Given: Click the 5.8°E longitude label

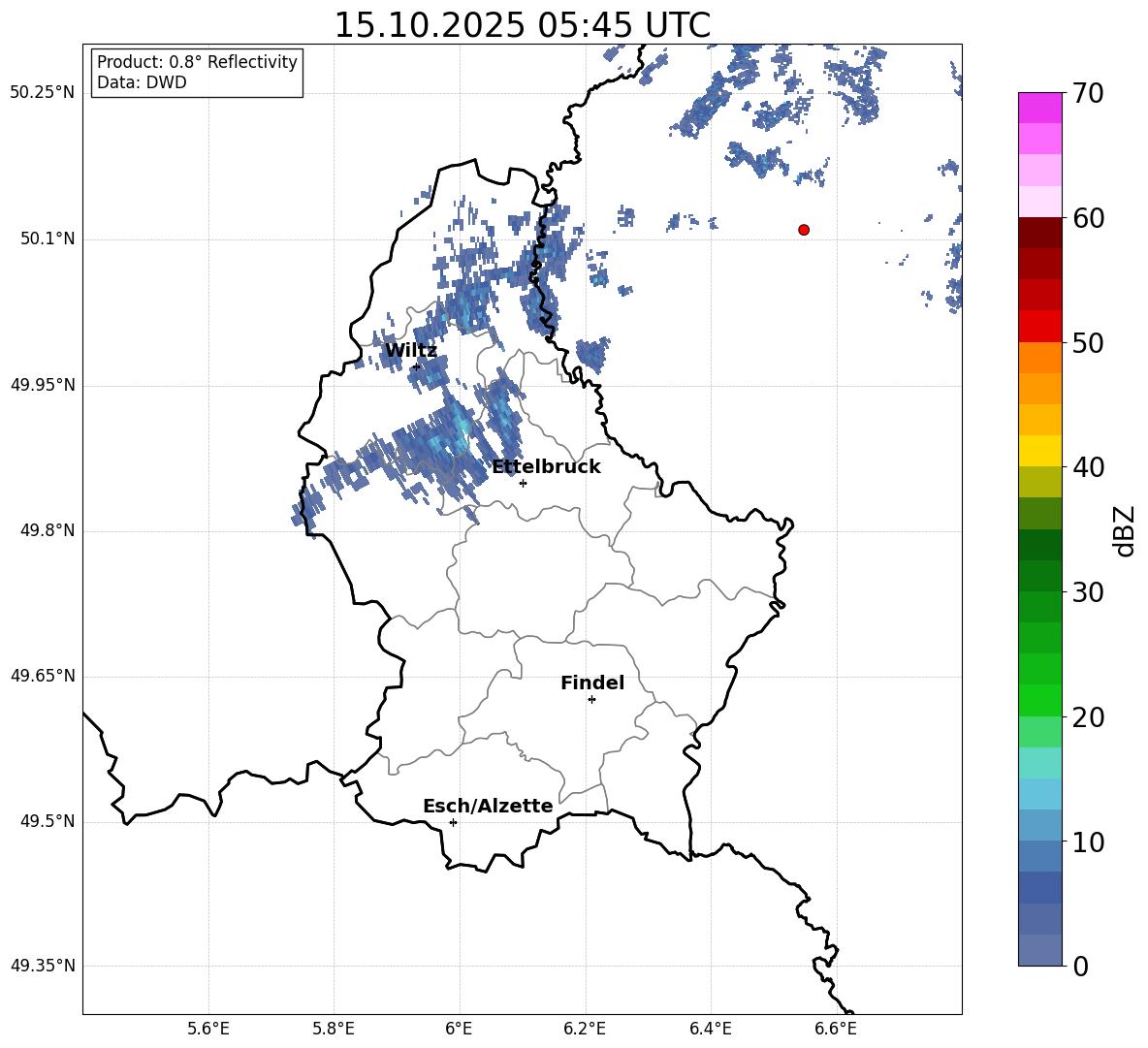Looking at the screenshot, I should [334, 1029].
